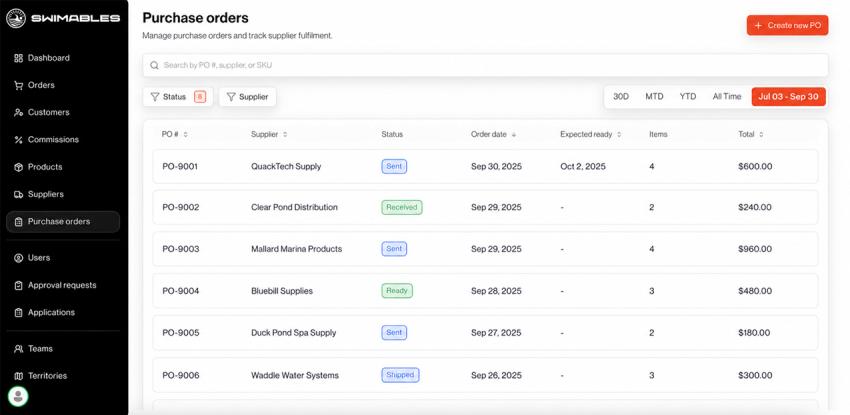The height and width of the screenshot is (415, 850).
Task: Click the Received status badge
Action: coord(402,207)
